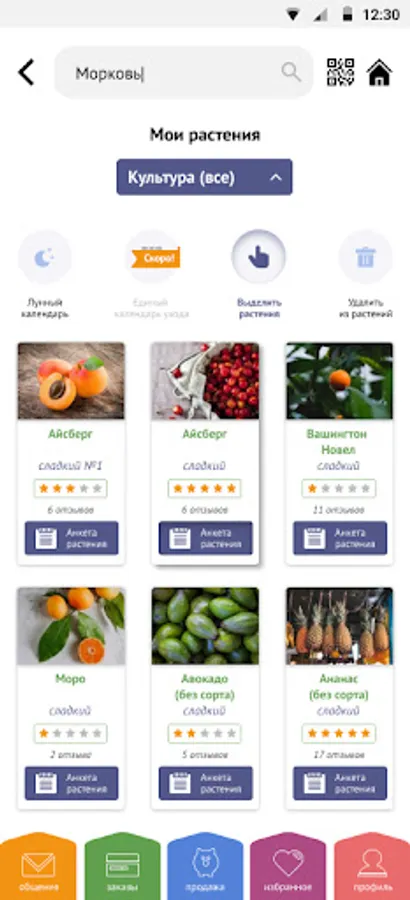Viewport: 410px width, 900px height.
Task: Click the chevron in Культура dropdown
Action: click(x=276, y=177)
